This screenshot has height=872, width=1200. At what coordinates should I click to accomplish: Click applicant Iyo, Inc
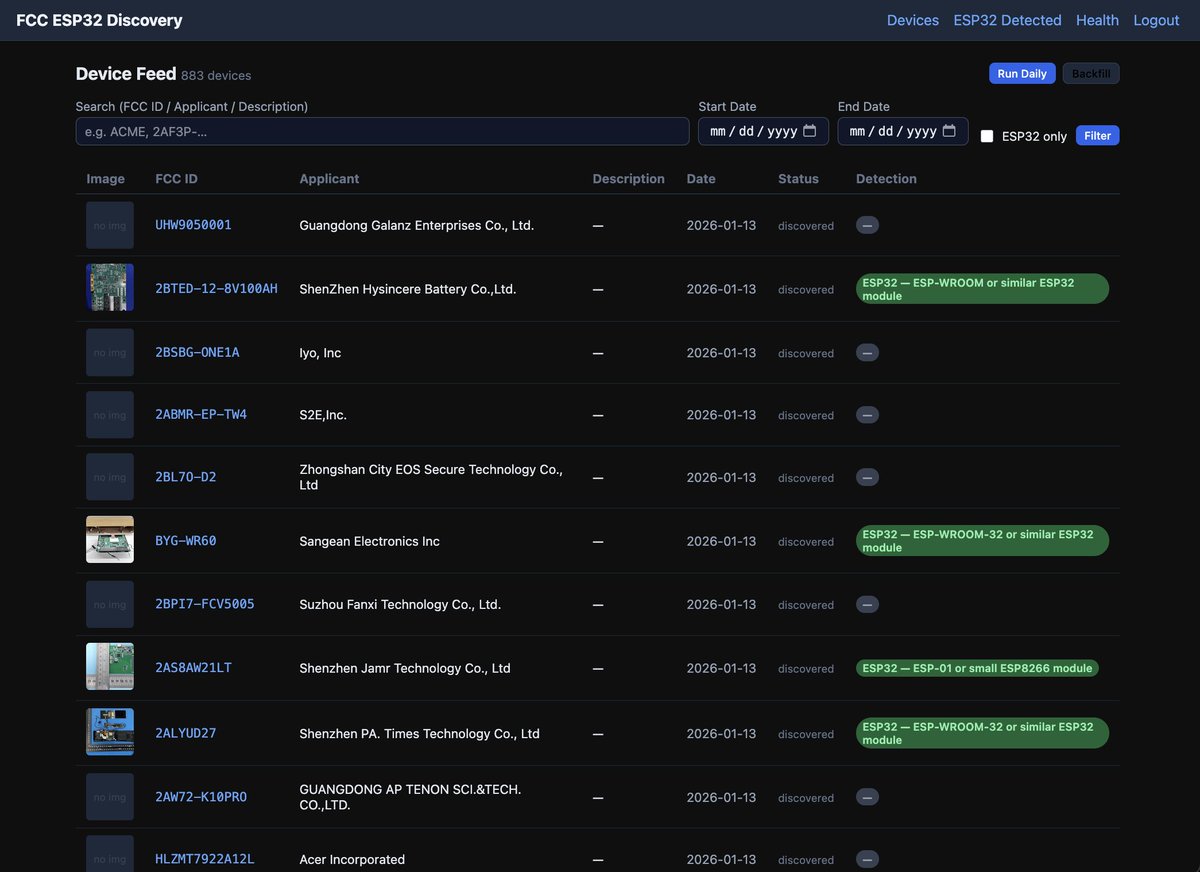pos(320,353)
